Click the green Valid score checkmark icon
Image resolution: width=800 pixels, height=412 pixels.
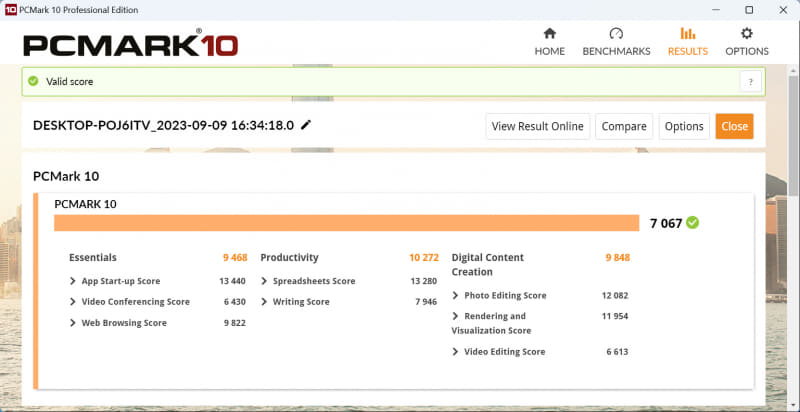click(33, 81)
